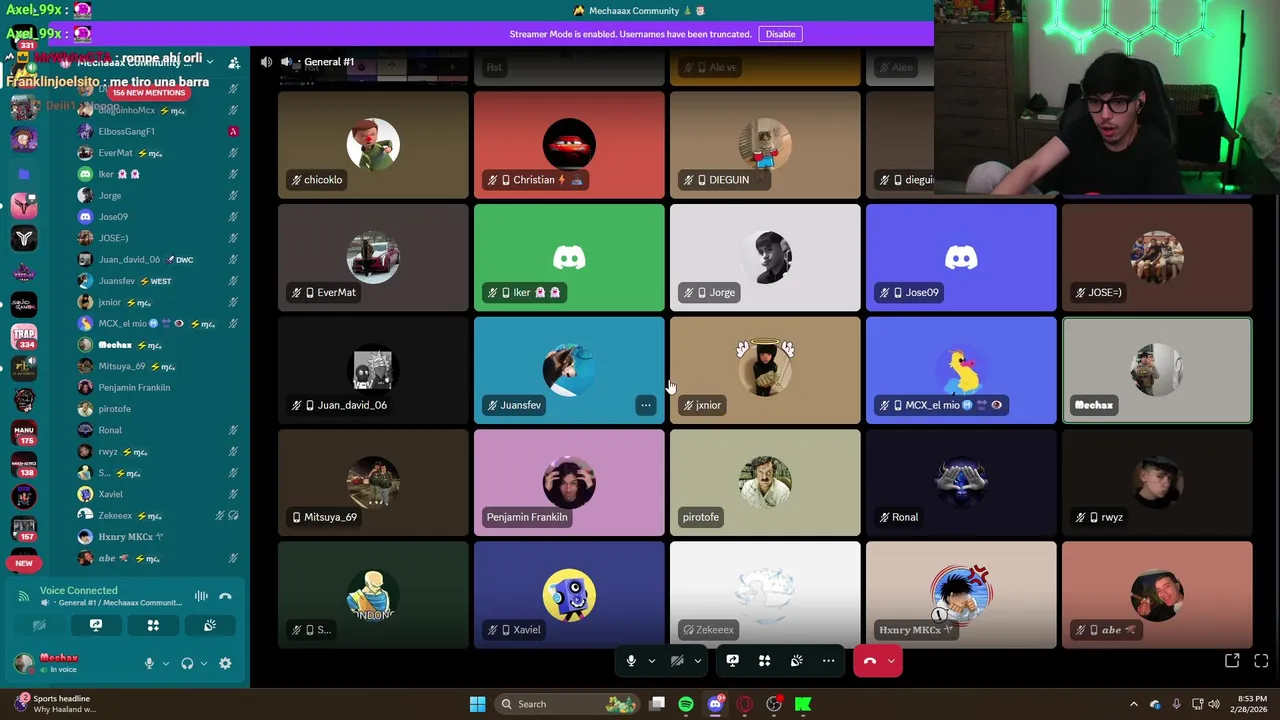The image size is (1280, 720).
Task: Click the Voice Connected status text
Action: pyautogui.click(x=79, y=590)
